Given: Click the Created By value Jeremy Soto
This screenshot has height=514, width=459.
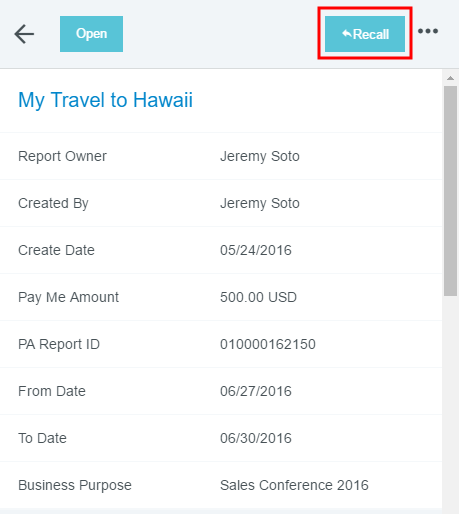Looking at the screenshot, I should tap(260, 203).
